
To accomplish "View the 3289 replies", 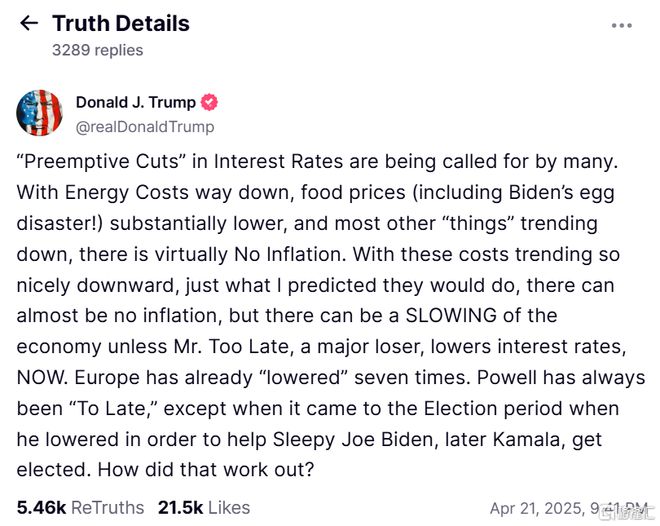I will (x=98, y=50).
